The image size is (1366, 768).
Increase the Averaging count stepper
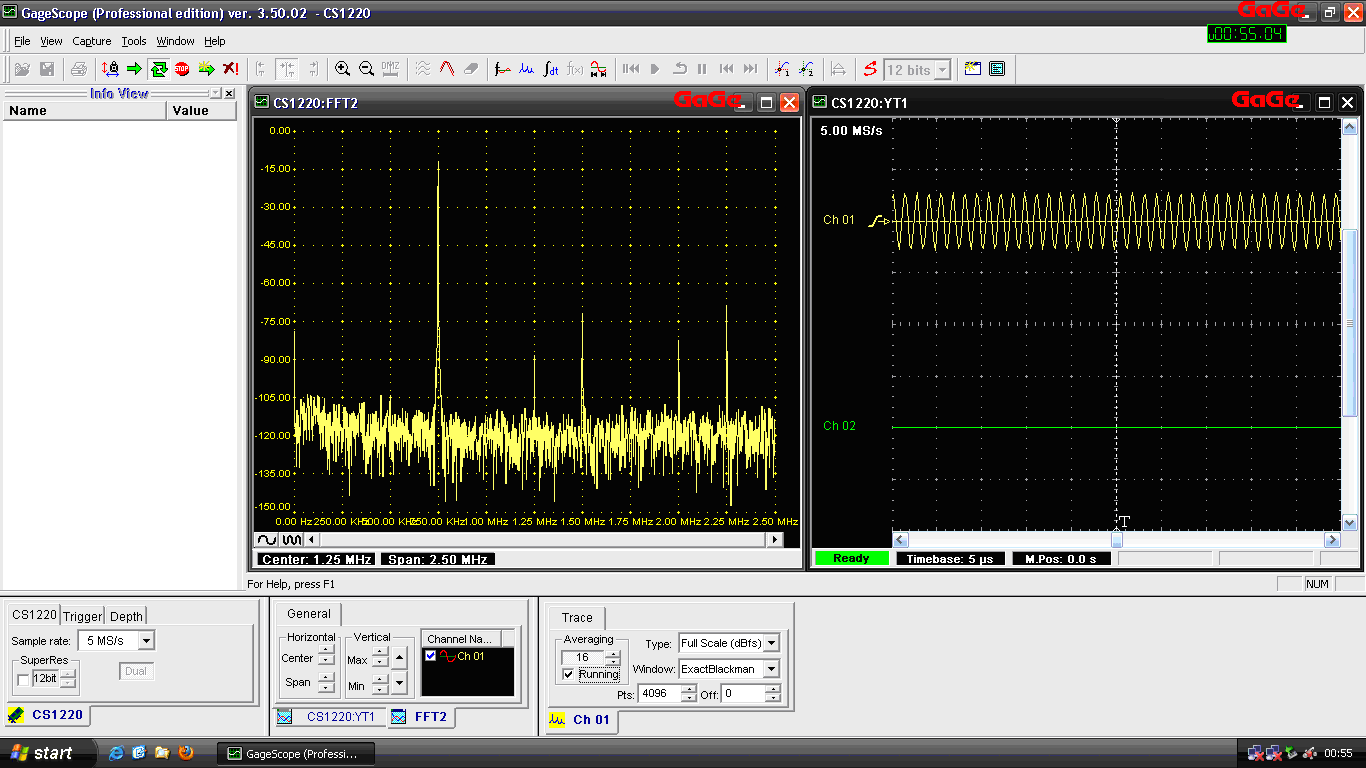[613, 653]
